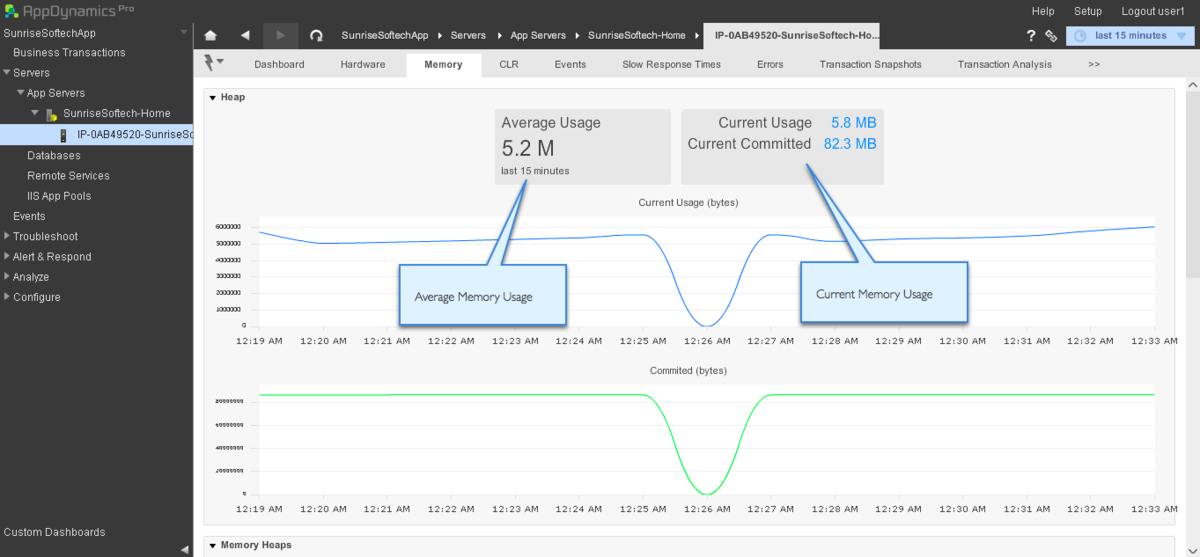Click Servers in the breadcrumb
Image resolution: width=1200 pixels, height=557 pixels.
[468, 35]
